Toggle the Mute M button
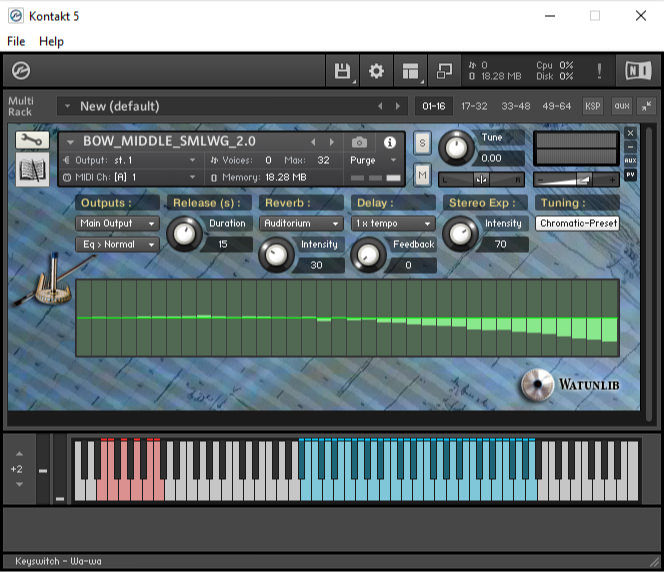664x572 pixels. [x=422, y=175]
